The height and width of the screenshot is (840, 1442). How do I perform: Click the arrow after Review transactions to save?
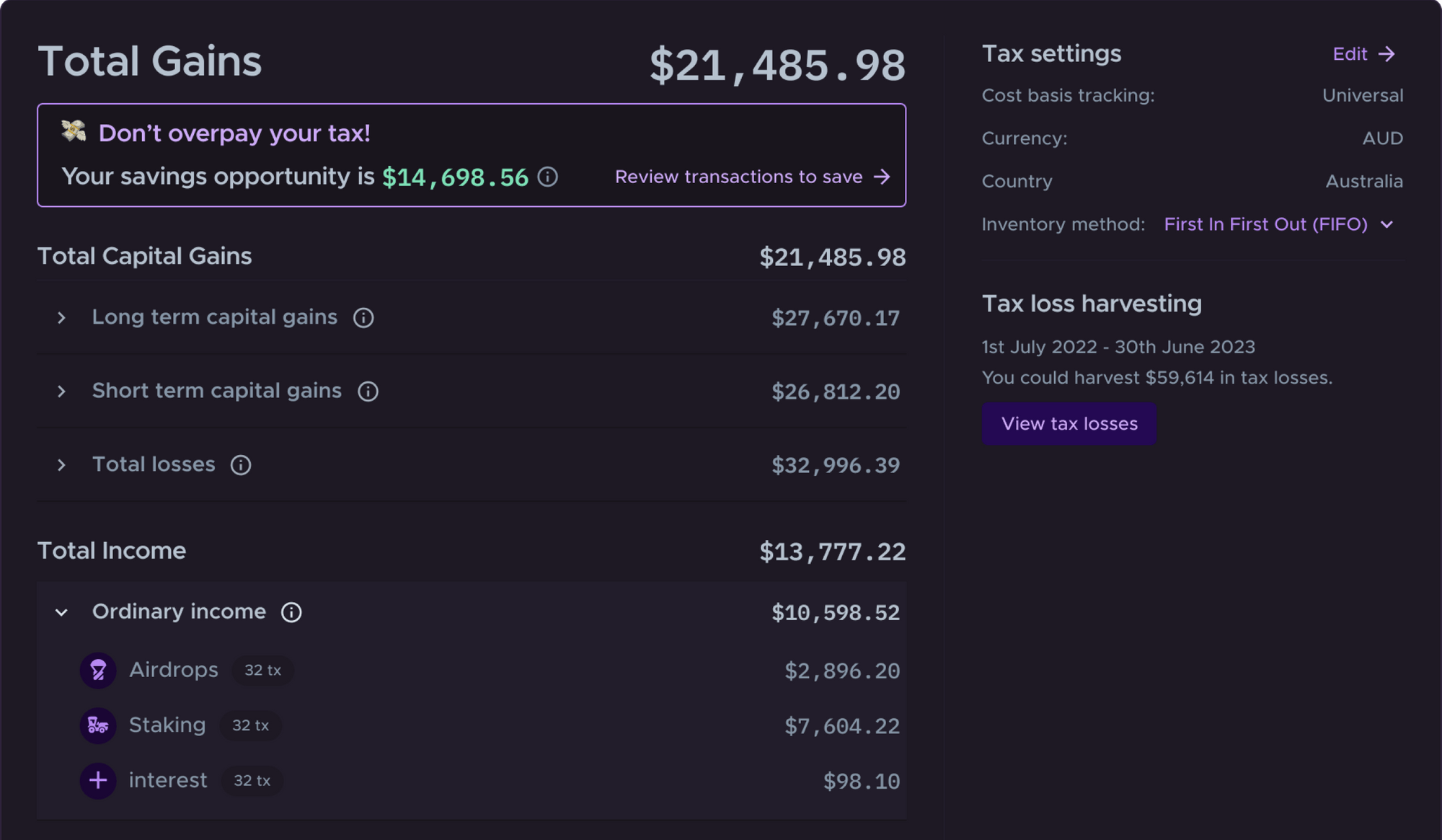coord(882,177)
